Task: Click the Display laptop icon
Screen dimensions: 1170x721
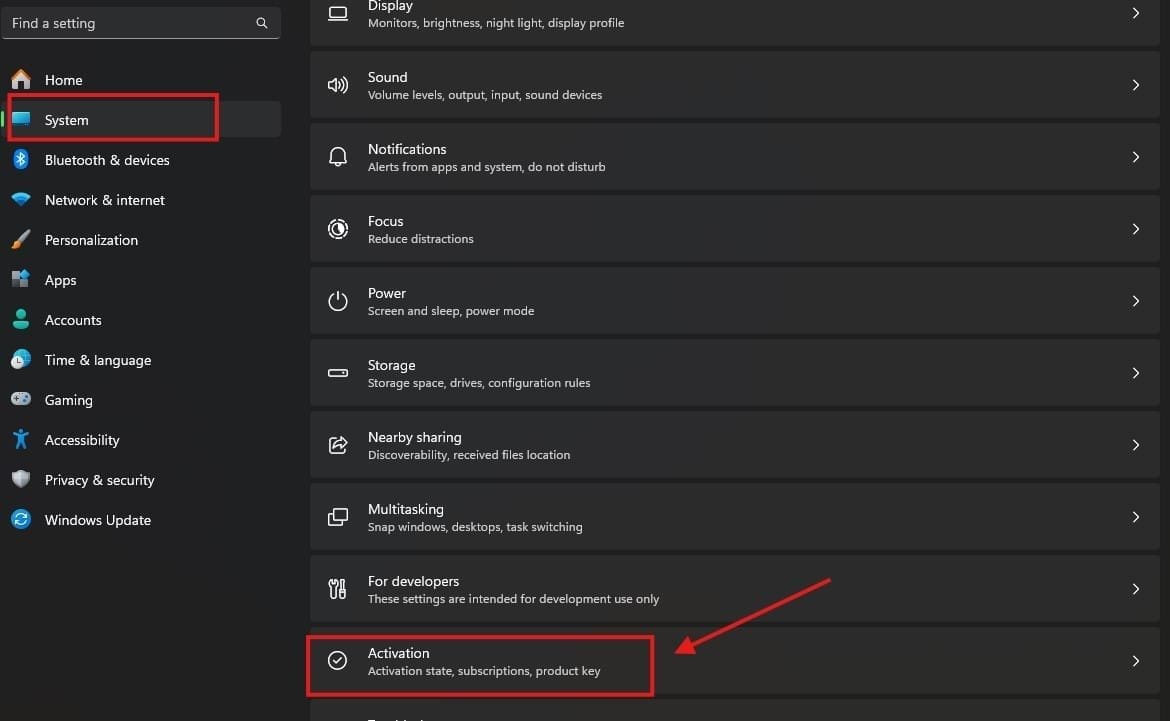Action: point(338,13)
